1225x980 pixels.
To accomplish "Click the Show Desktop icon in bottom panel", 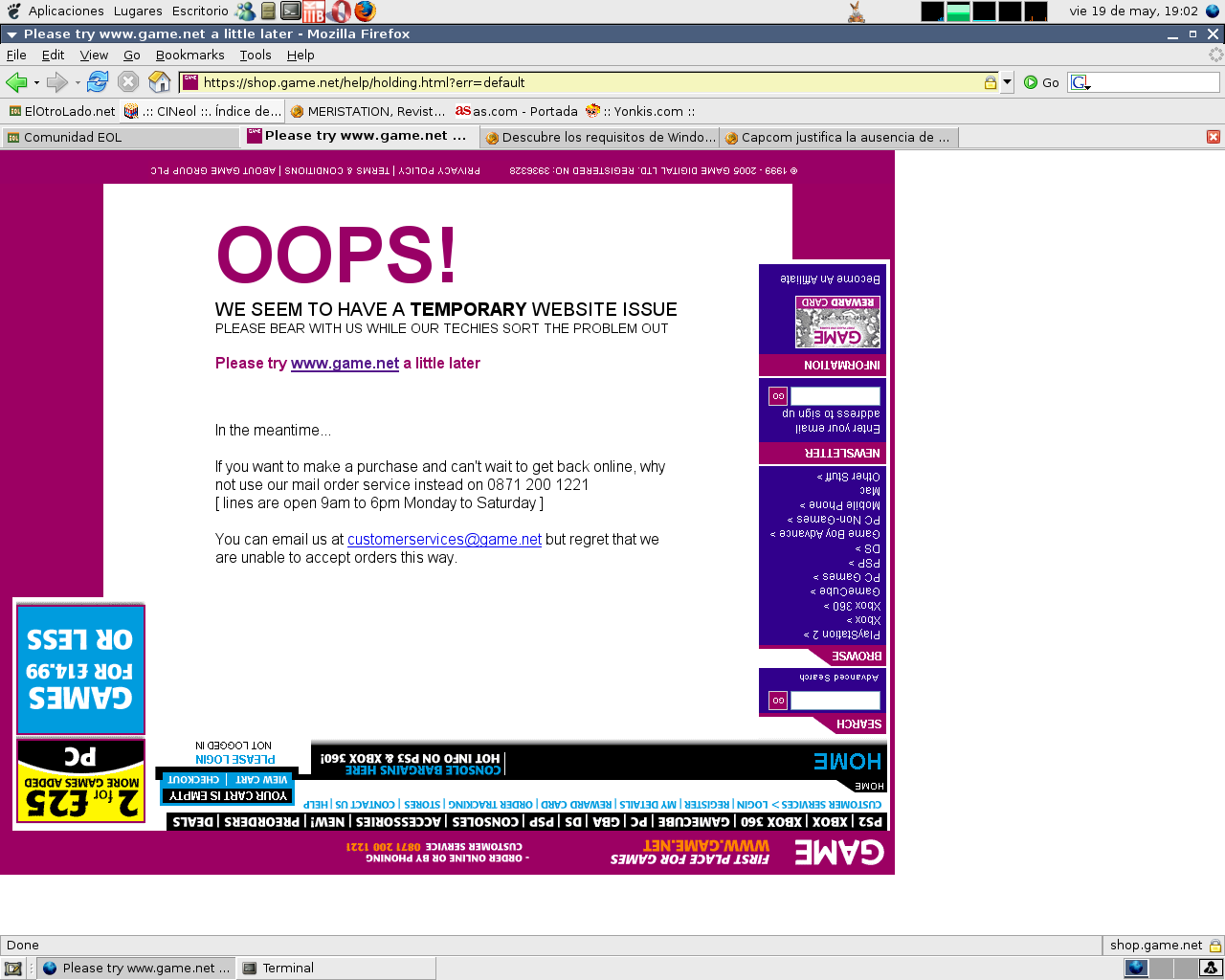I will click(13, 969).
